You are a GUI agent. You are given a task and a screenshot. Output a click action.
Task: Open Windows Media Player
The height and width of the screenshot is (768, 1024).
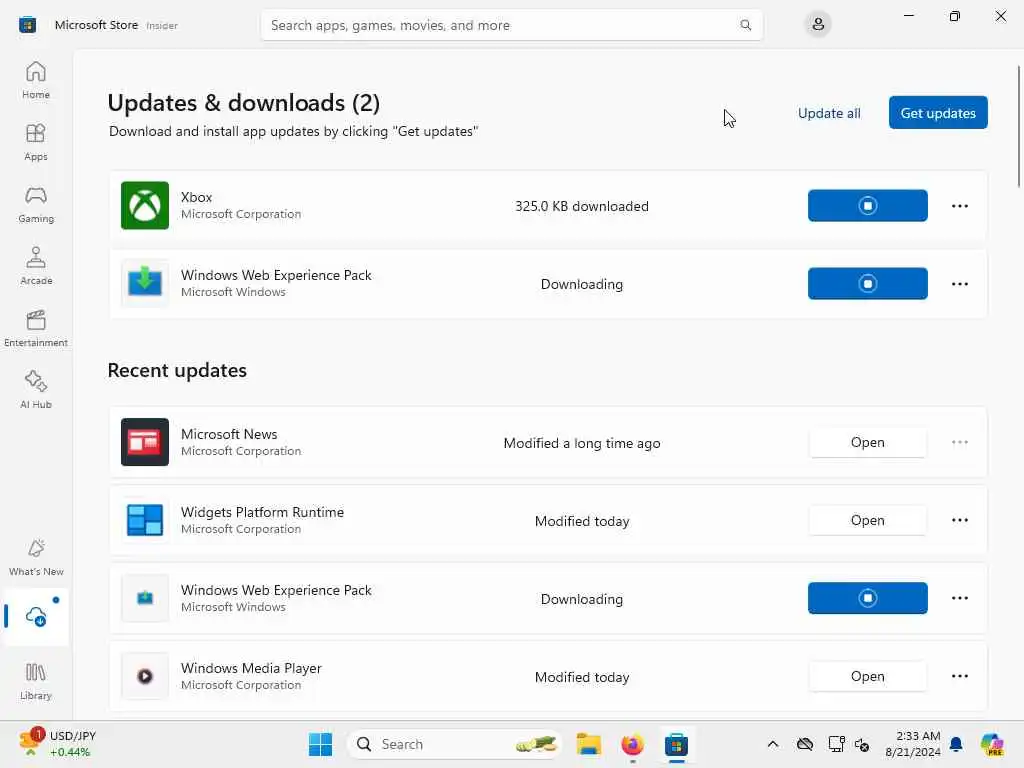[x=867, y=676]
